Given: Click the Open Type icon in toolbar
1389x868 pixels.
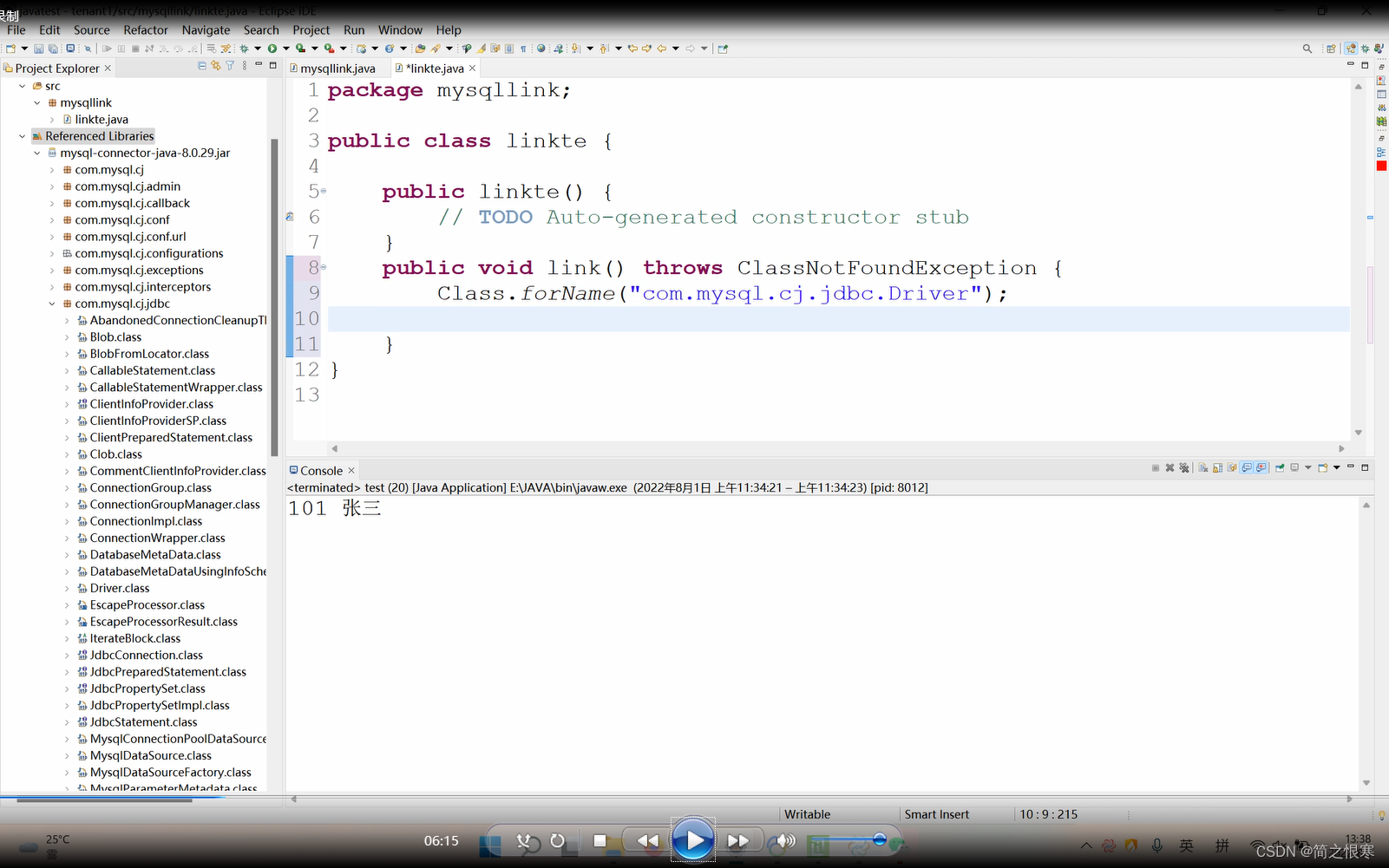Looking at the screenshot, I should point(420,49).
